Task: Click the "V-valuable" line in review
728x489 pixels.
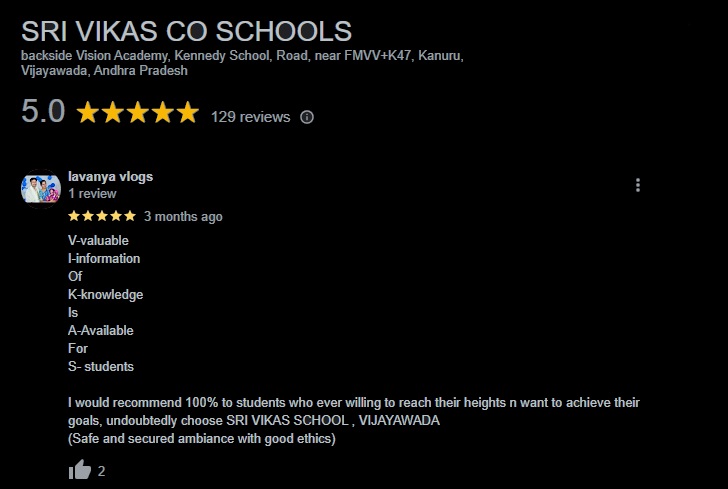Action: click(98, 241)
